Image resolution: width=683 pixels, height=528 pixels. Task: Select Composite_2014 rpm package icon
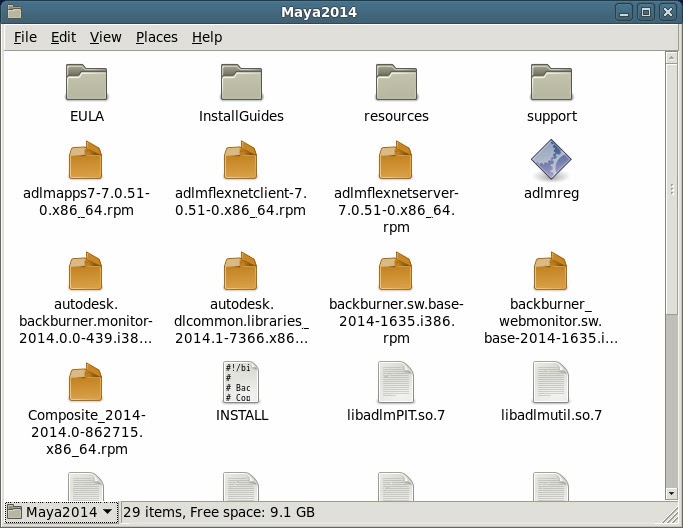[85, 382]
